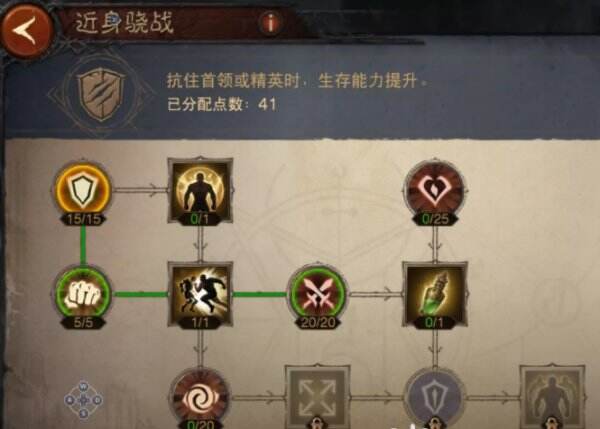
Task: Select the fist talent node showing 5/5
Action: pyautogui.click(x=83, y=294)
